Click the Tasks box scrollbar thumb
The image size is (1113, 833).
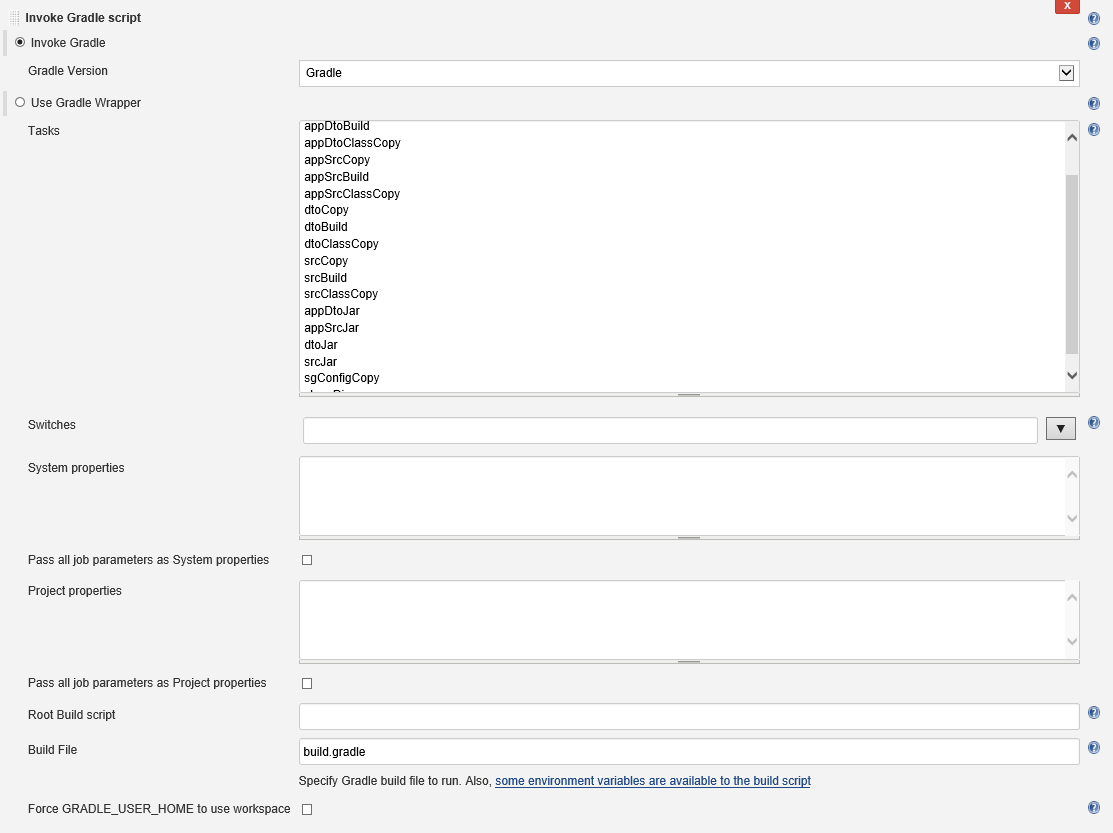(x=1072, y=264)
